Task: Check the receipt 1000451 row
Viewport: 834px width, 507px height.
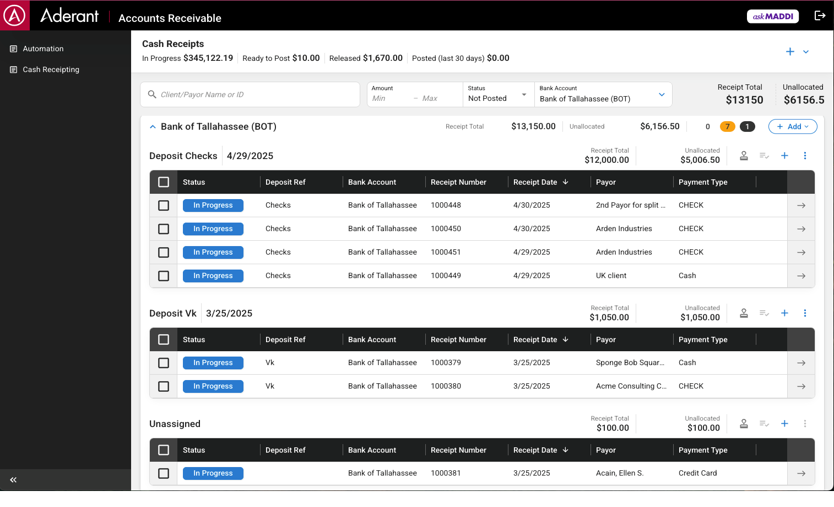Action: (x=163, y=252)
